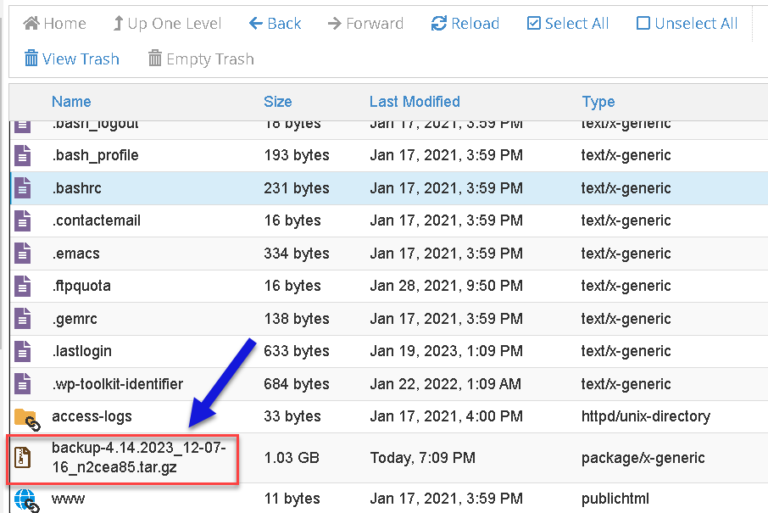This screenshot has height=513, width=768.
Task: Click the .wp-toolkit-identifier file icon
Action: (22, 384)
